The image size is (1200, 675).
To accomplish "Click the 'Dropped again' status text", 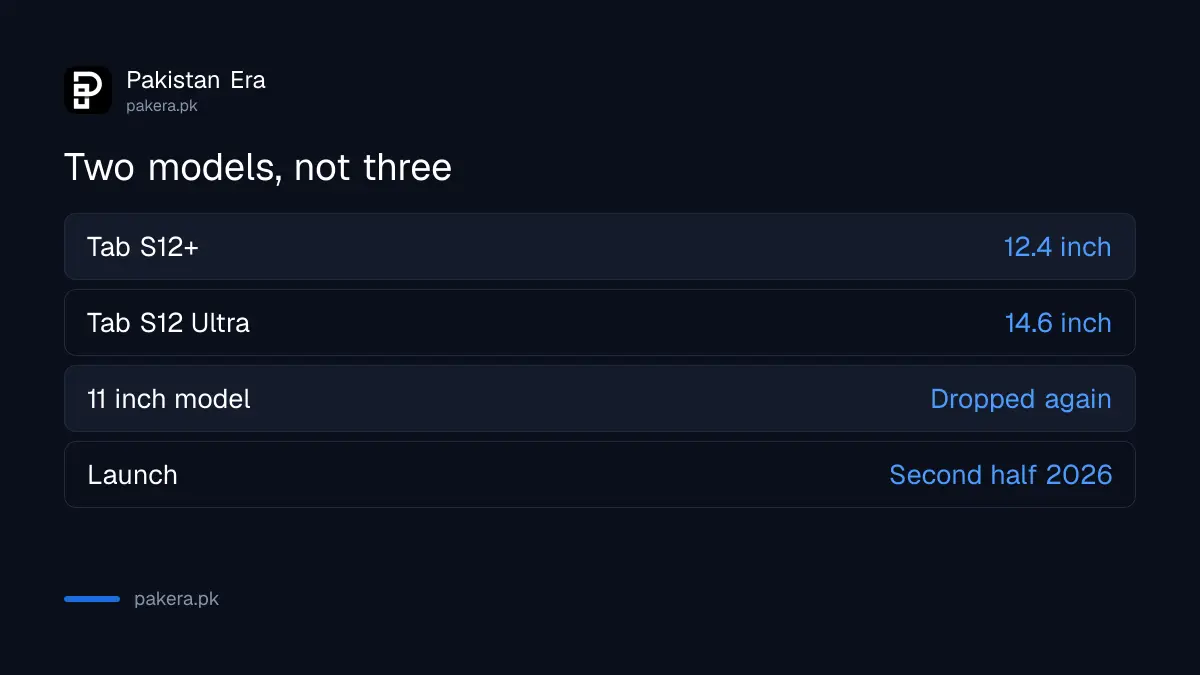I will [1021, 399].
